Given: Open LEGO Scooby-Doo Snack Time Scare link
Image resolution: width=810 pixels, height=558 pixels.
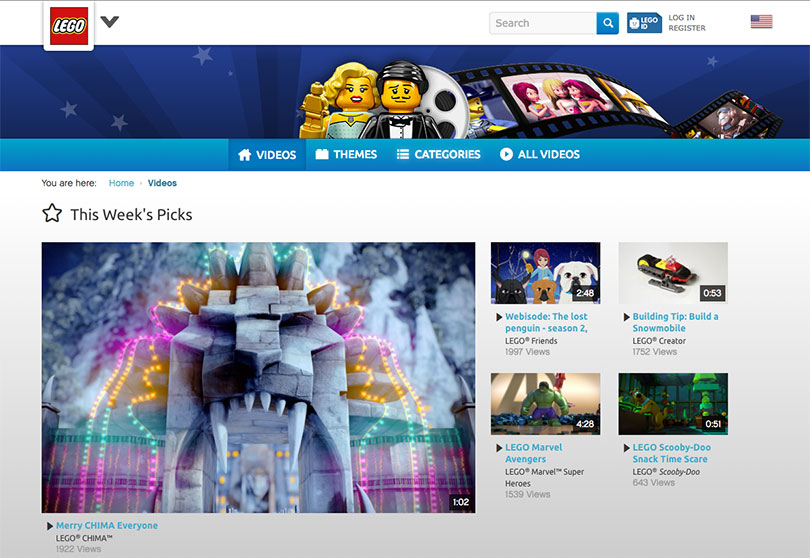Looking at the screenshot, I should pyautogui.click(x=672, y=453).
